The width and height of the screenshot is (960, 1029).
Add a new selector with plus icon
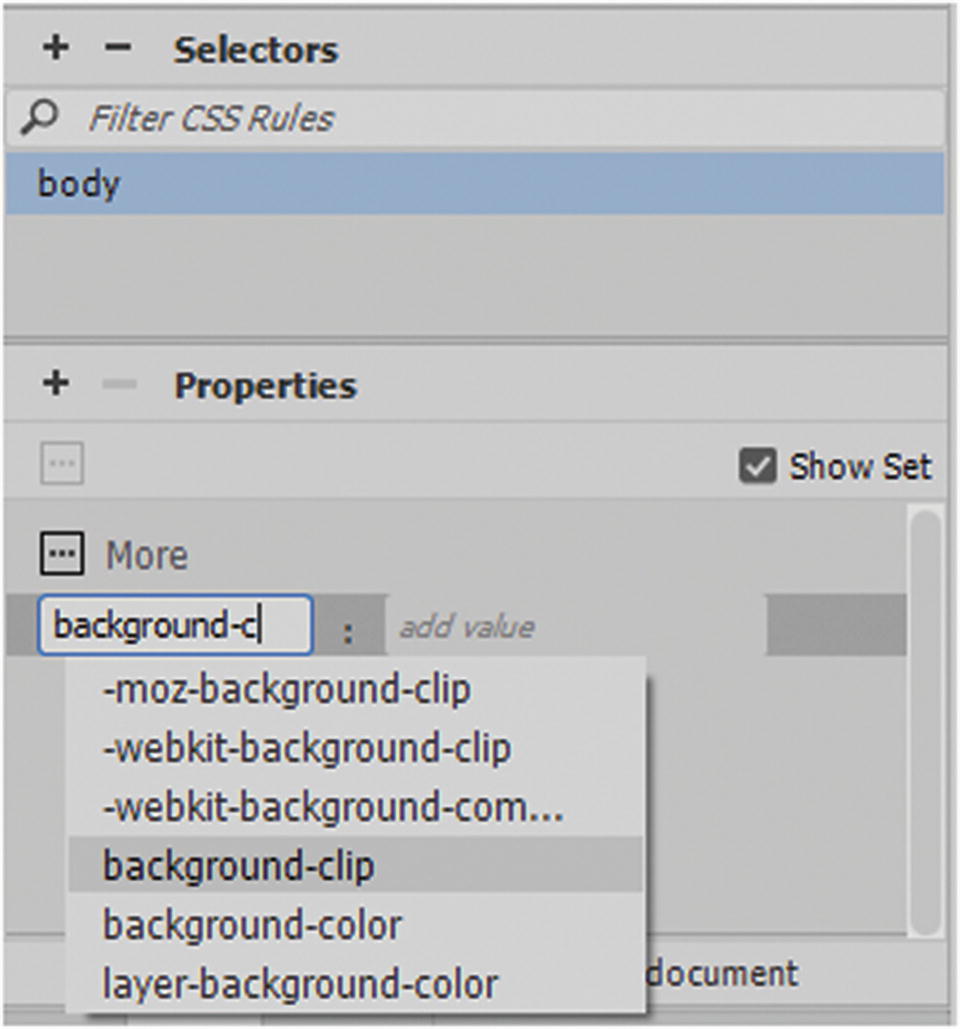[x=56, y=48]
